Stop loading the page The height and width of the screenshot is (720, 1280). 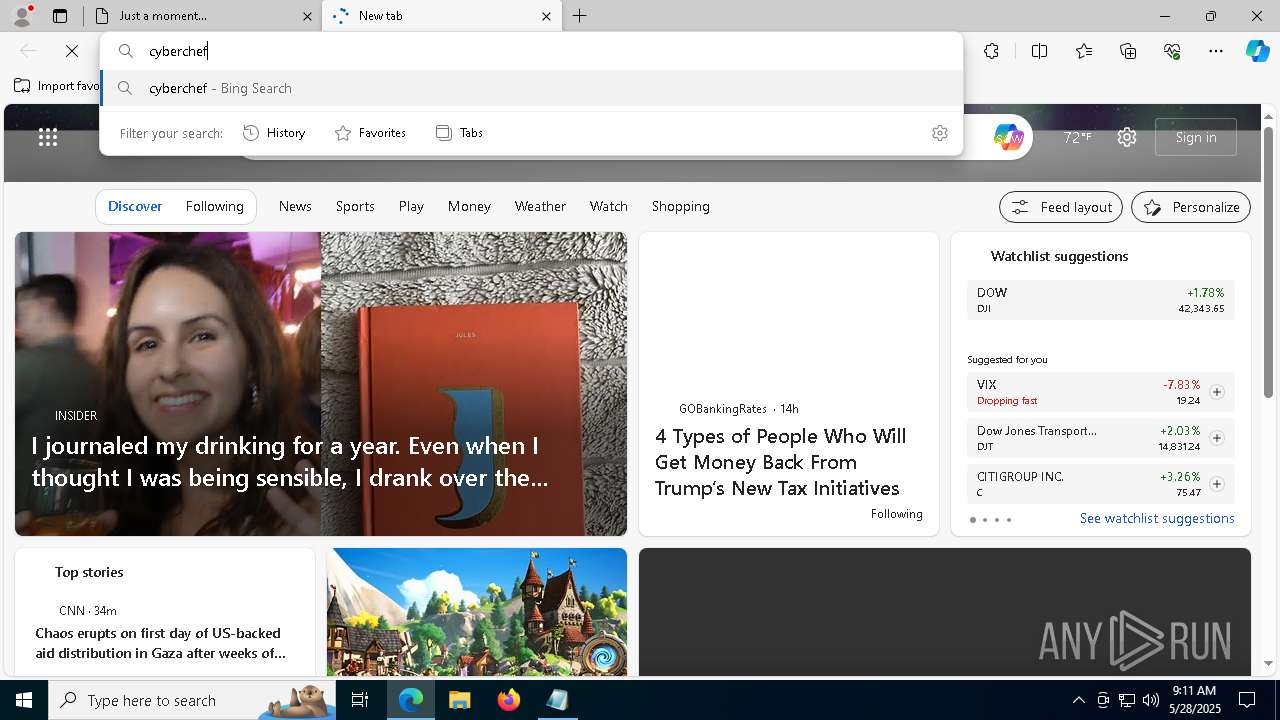[x=72, y=51]
